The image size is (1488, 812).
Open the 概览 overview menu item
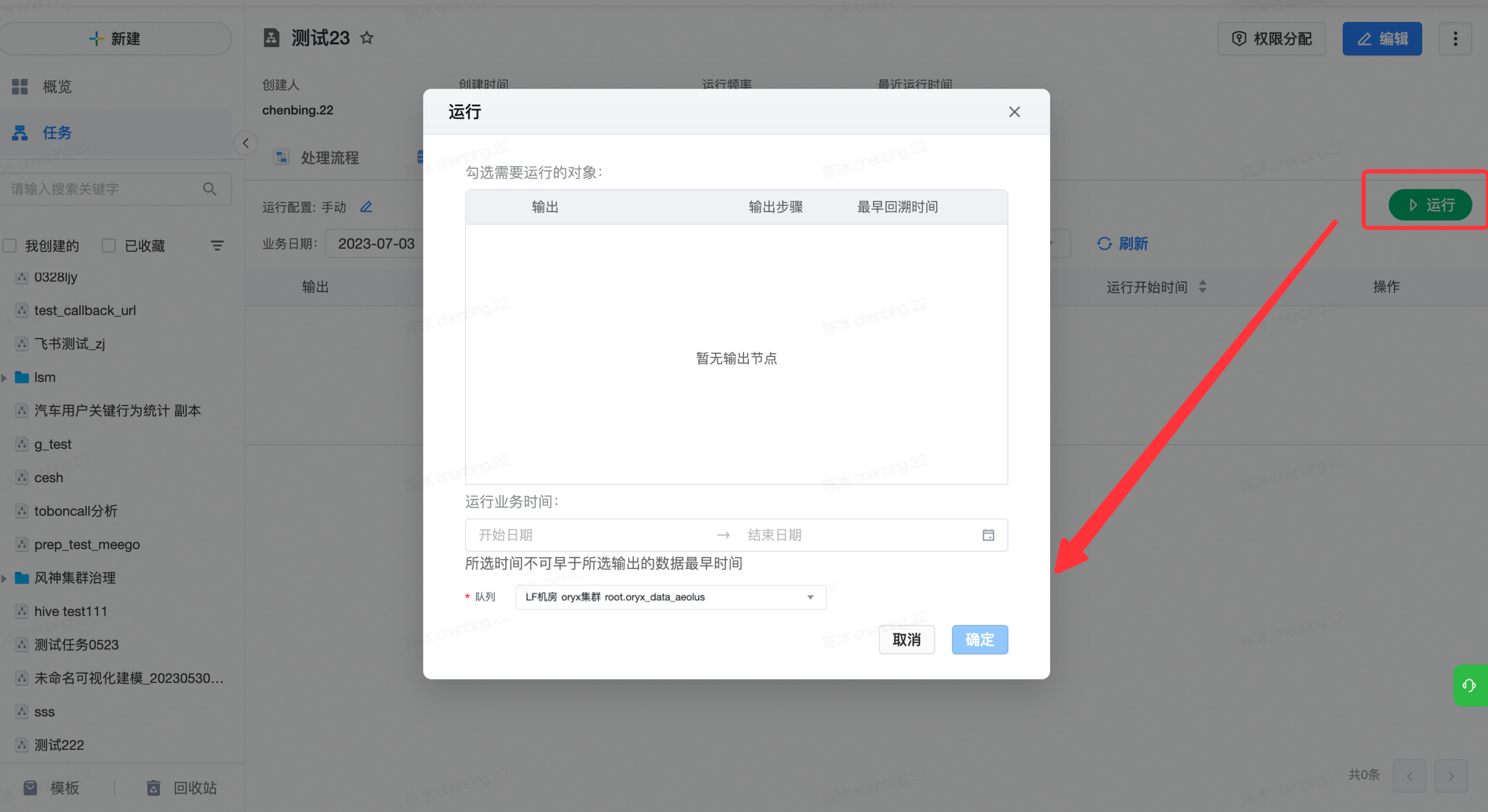click(116, 87)
